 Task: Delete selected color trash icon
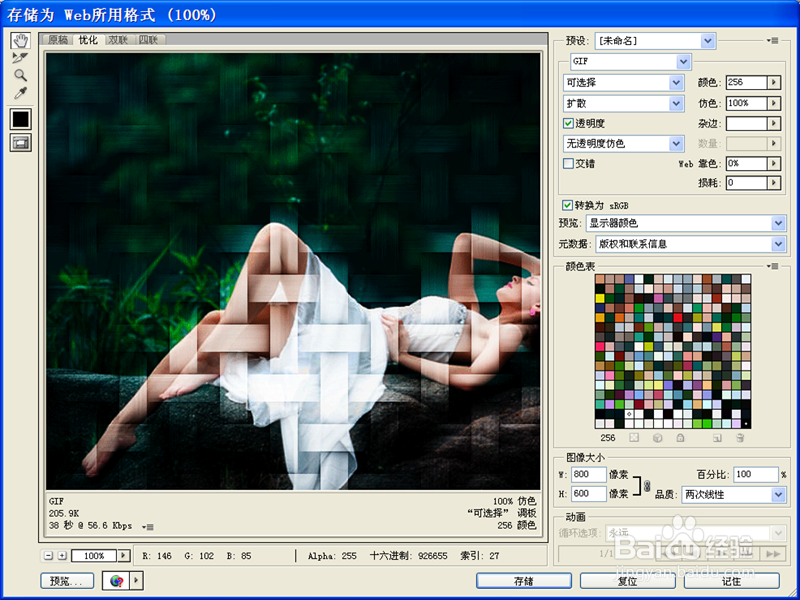pyautogui.click(x=740, y=438)
